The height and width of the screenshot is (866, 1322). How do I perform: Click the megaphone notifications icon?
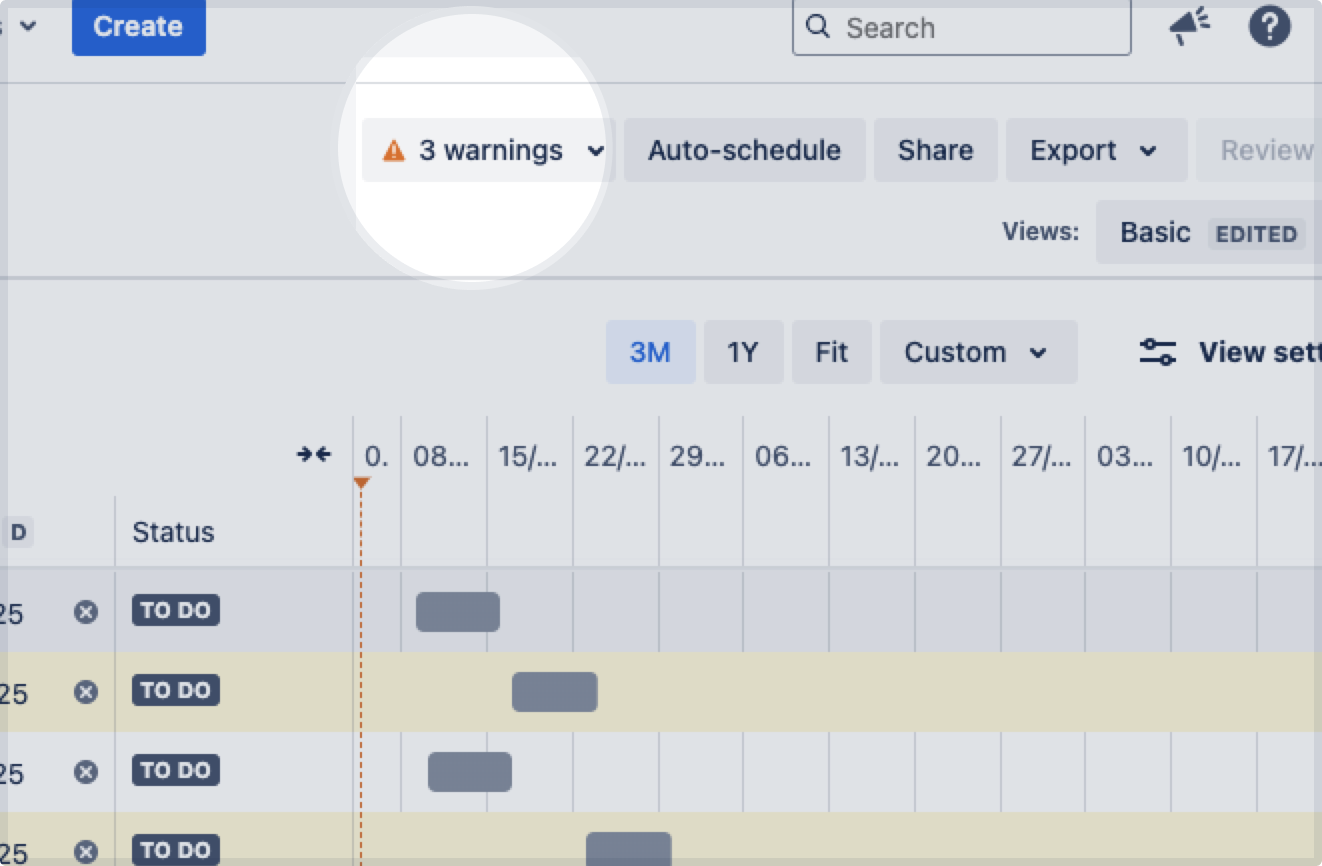point(1189,27)
